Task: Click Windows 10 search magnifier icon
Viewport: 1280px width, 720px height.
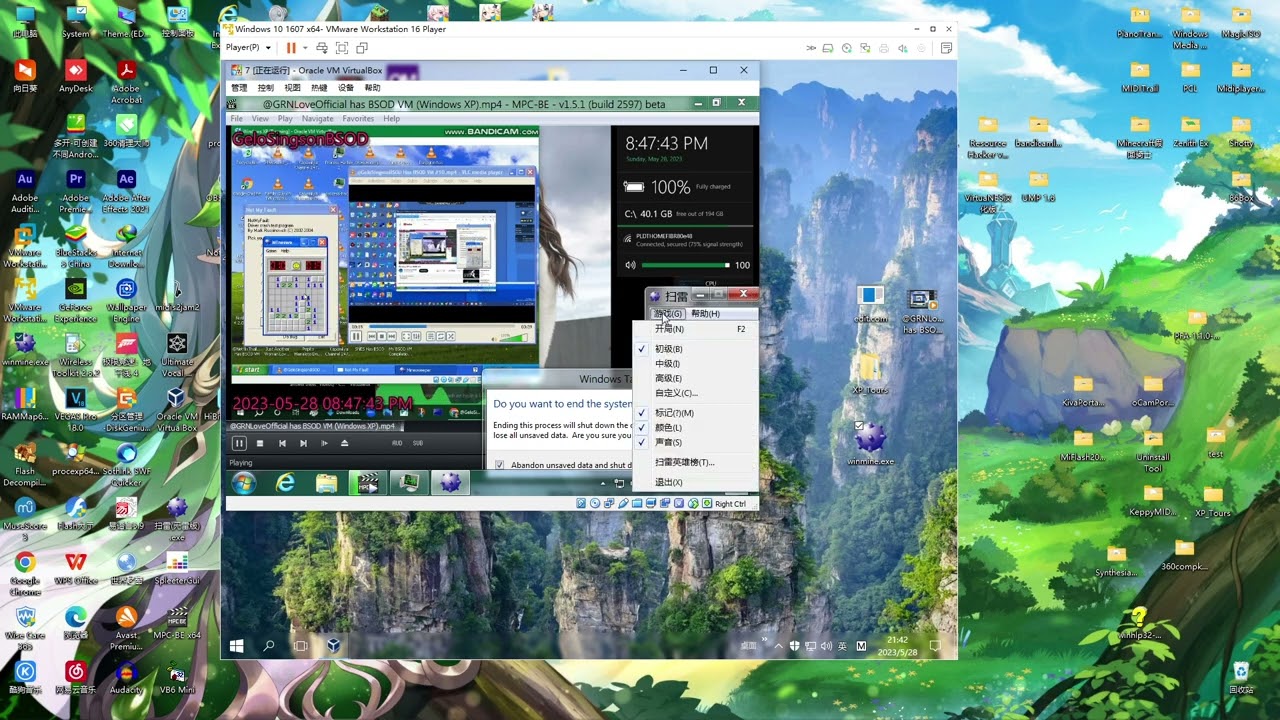Action: (269, 646)
